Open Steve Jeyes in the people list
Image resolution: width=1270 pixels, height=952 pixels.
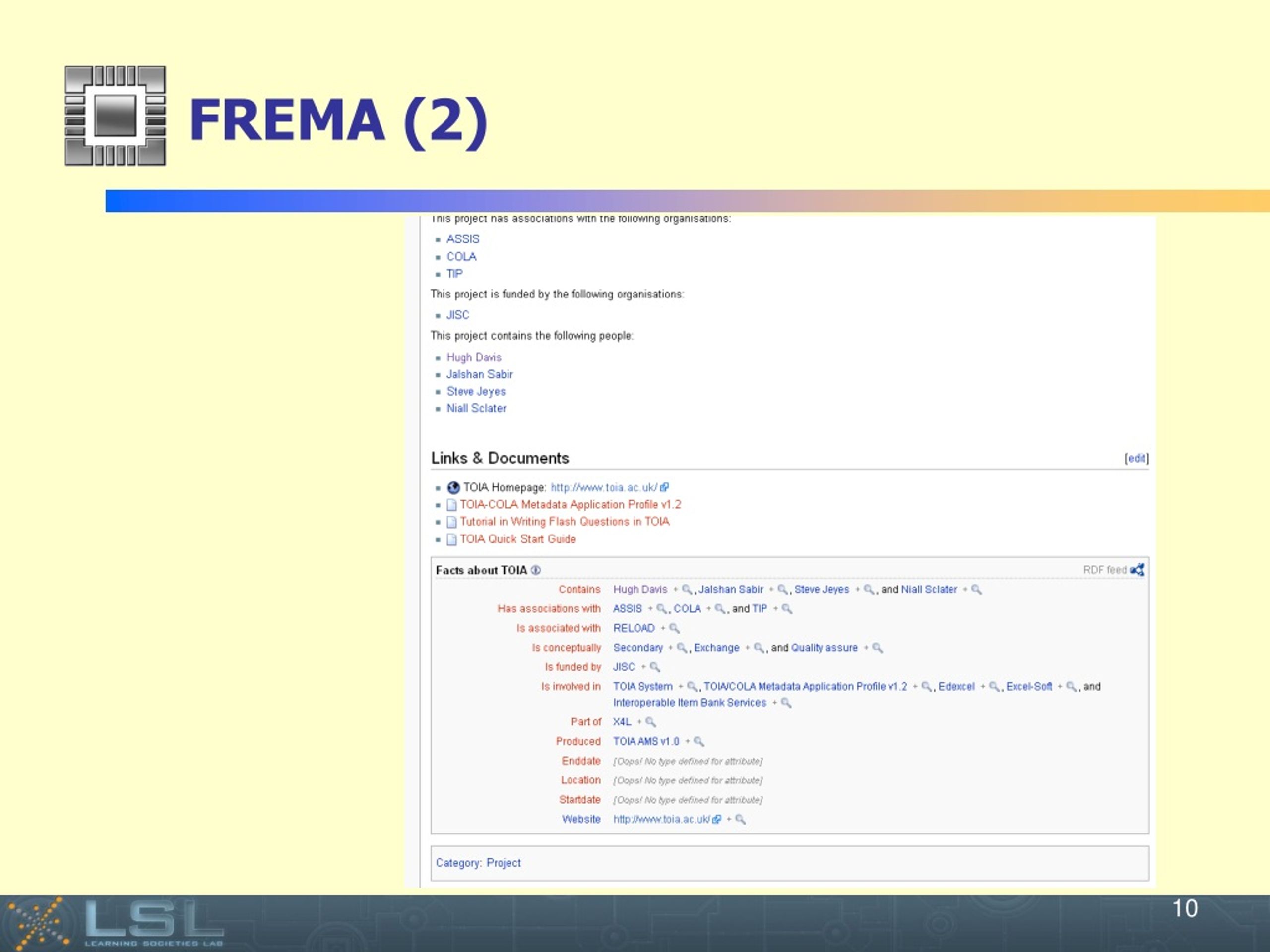click(476, 391)
